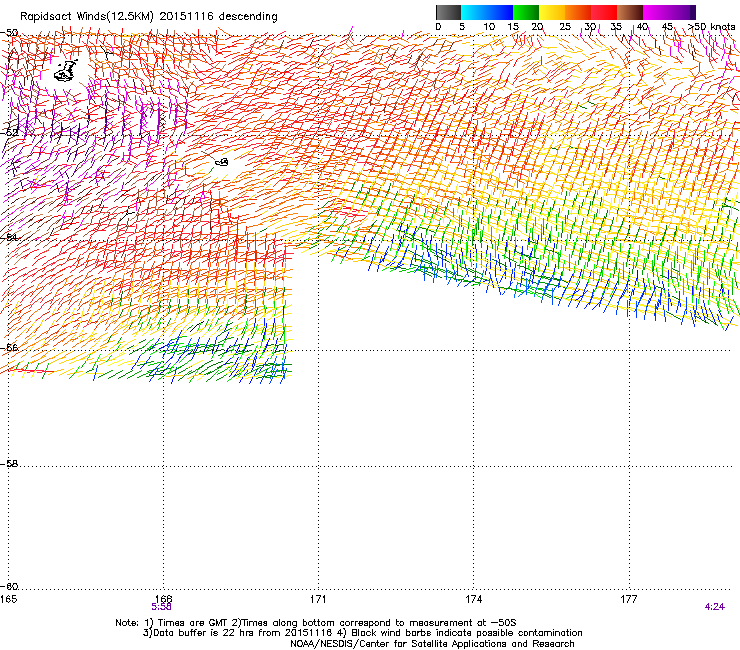Click the 'Times are GMT' note line
The width and height of the screenshot is (740, 650).
point(316,623)
